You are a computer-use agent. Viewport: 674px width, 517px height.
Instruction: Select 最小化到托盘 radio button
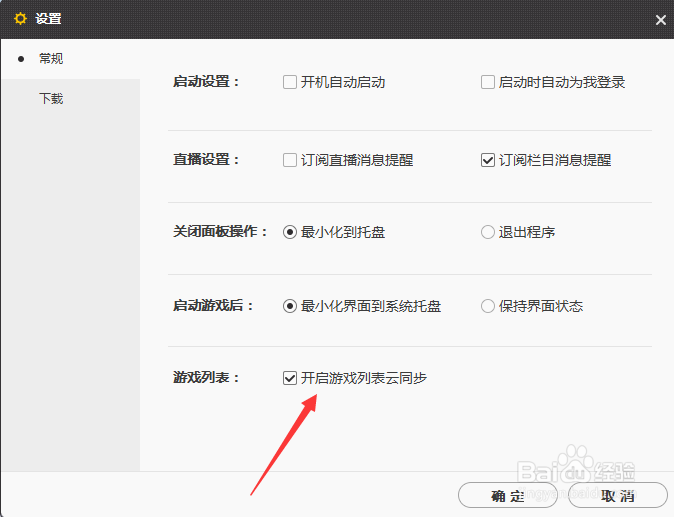290,232
